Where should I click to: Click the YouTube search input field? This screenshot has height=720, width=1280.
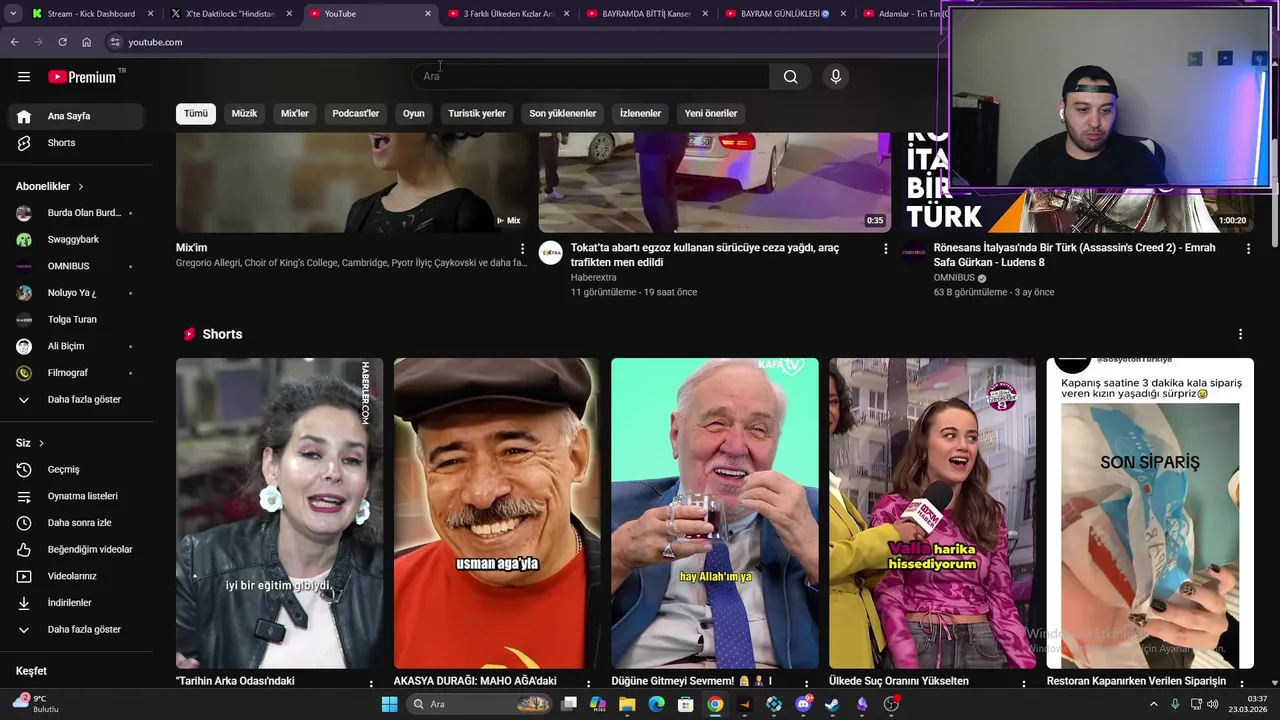[x=590, y=77]
